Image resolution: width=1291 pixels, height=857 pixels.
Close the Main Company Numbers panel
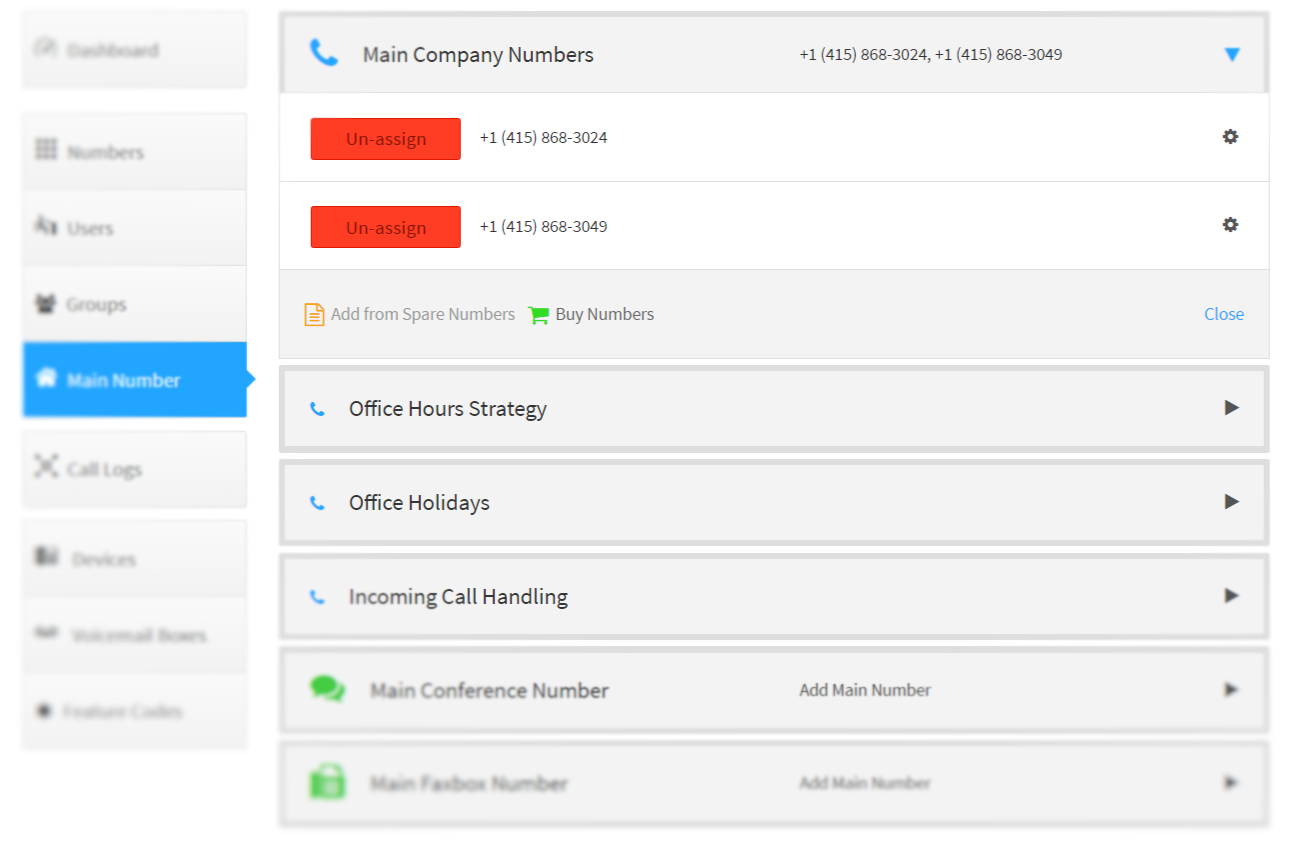[x=1224, y=314]
